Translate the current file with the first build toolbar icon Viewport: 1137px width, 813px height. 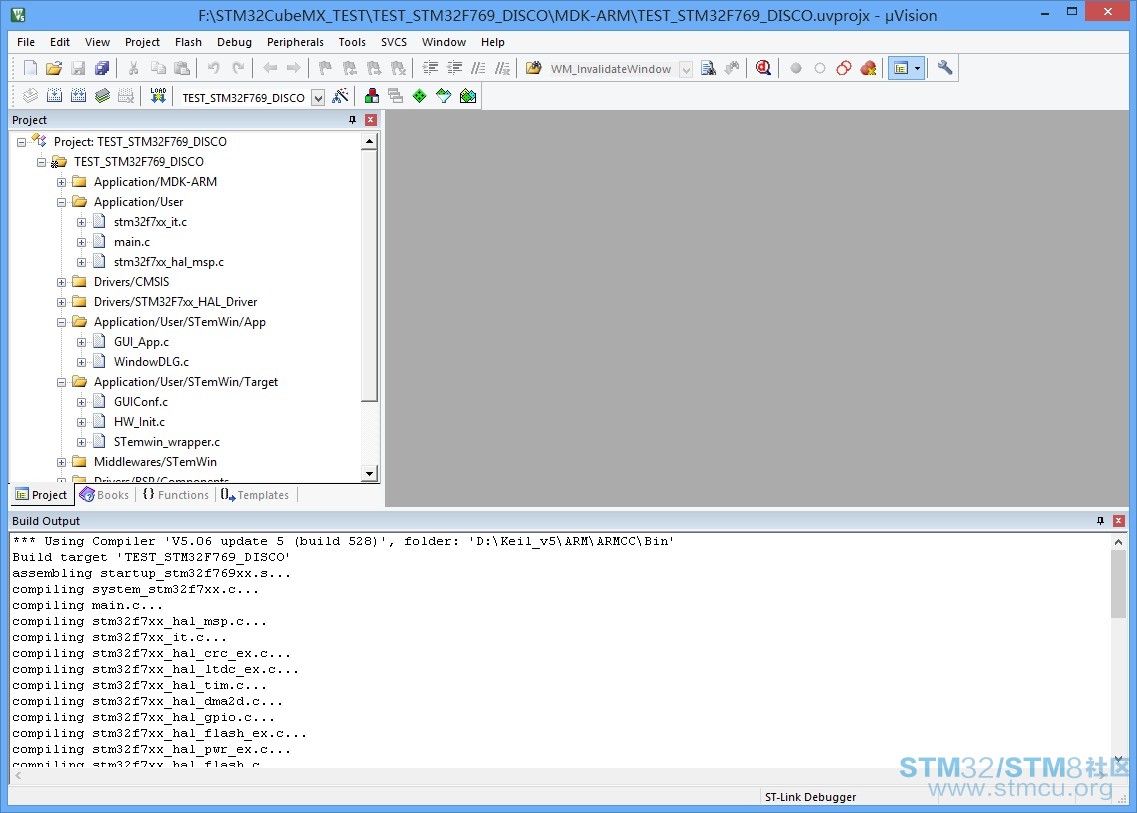click(30, 96)
